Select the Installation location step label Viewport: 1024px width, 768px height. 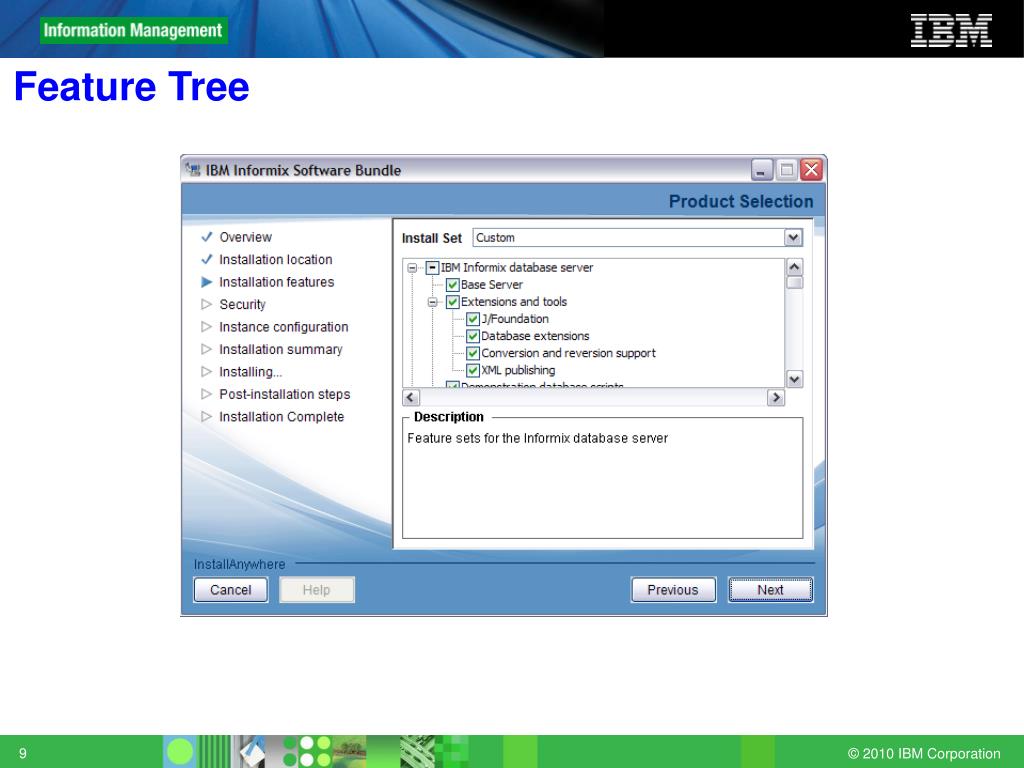pos(276,259)
